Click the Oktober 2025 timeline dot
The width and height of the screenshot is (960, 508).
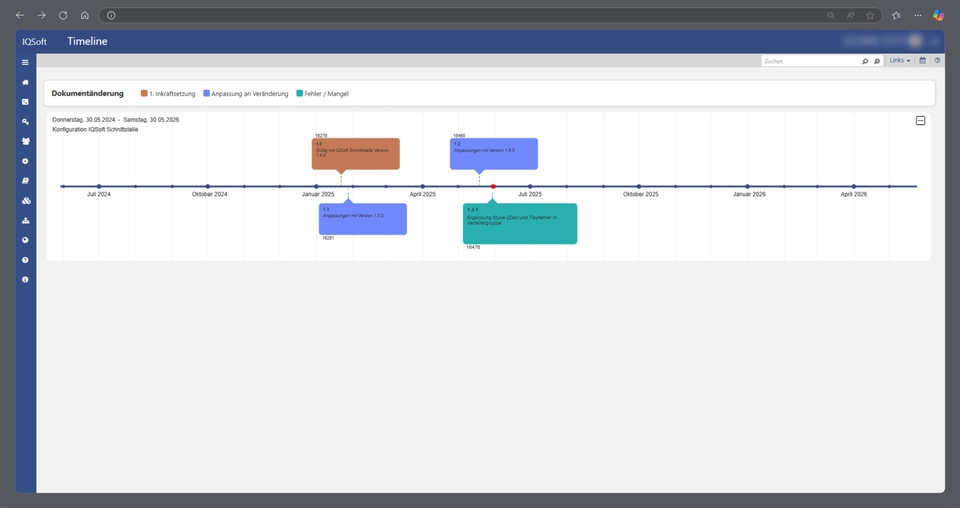[x=639, y=186]
